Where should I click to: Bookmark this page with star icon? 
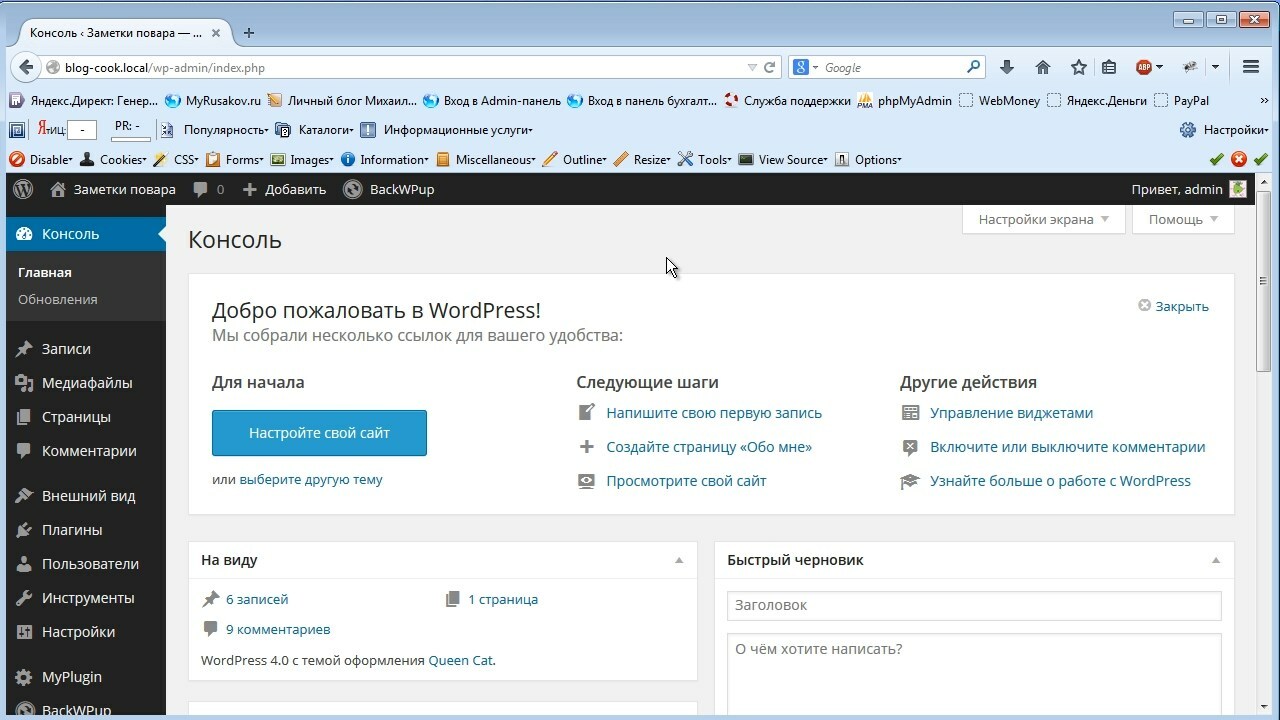[x=1078, y=67]
